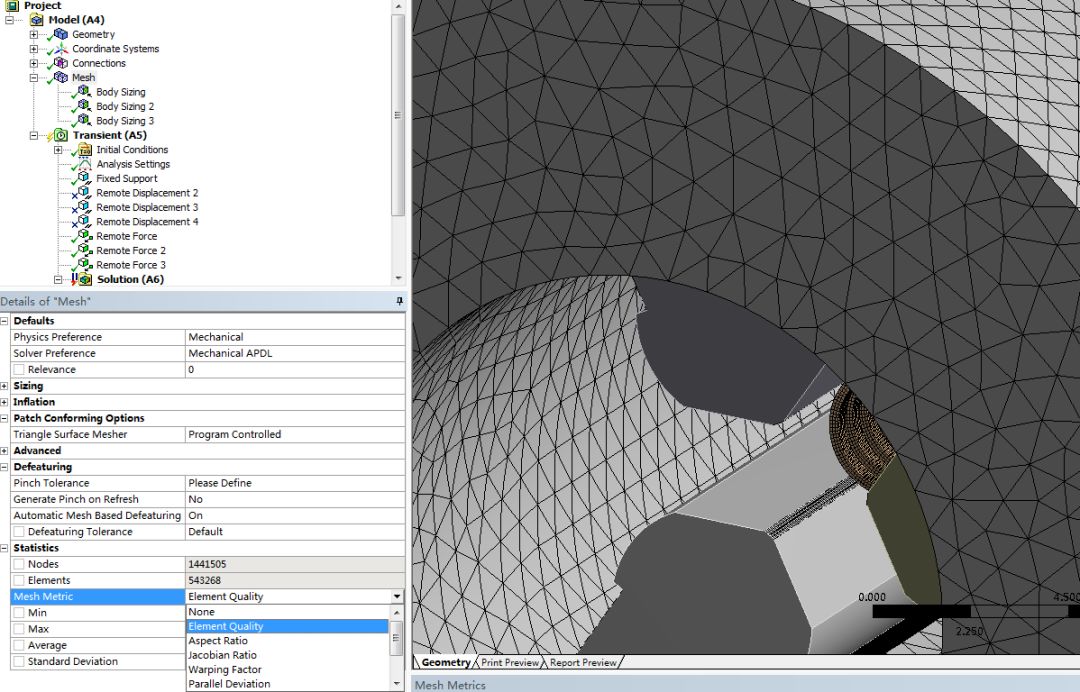Click the Body Sizing 2 icon
Screen dimensions: 1080x692
[x=84, y=106]
